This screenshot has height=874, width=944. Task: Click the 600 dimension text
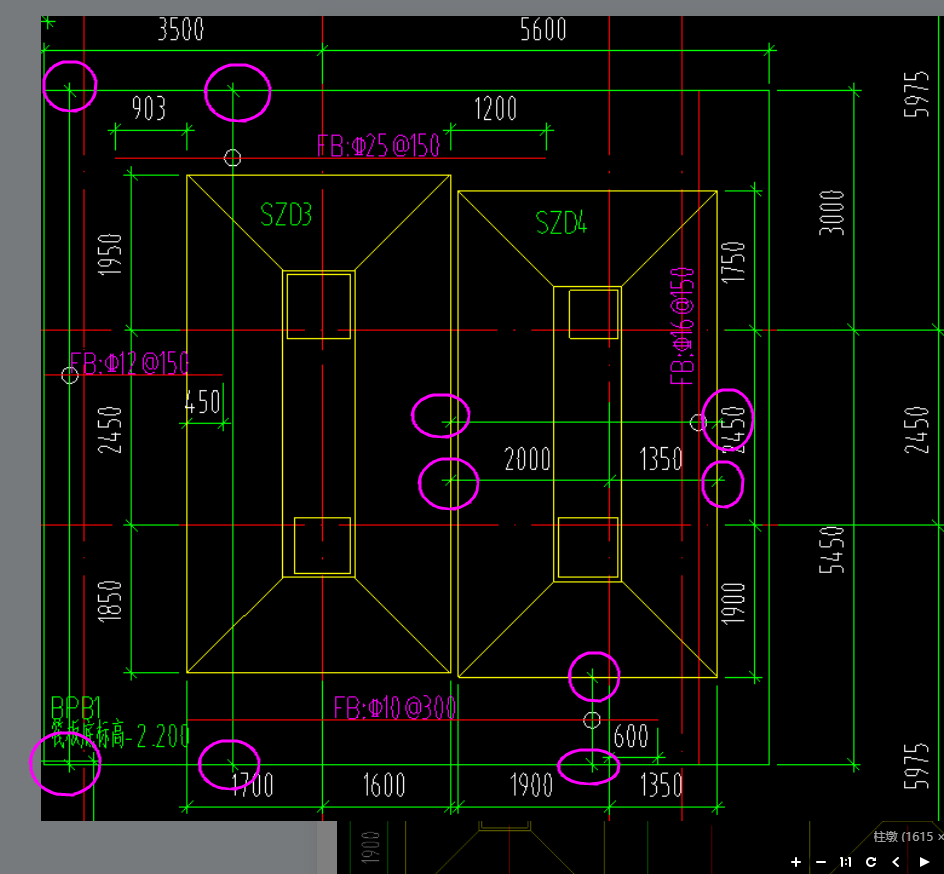tap(631, 736)
